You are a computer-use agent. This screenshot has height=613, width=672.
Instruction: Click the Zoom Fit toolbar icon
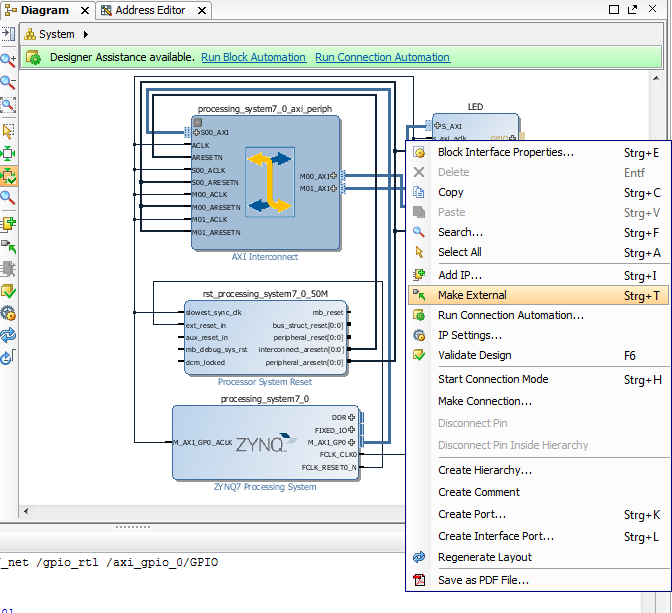click(8, 105)
